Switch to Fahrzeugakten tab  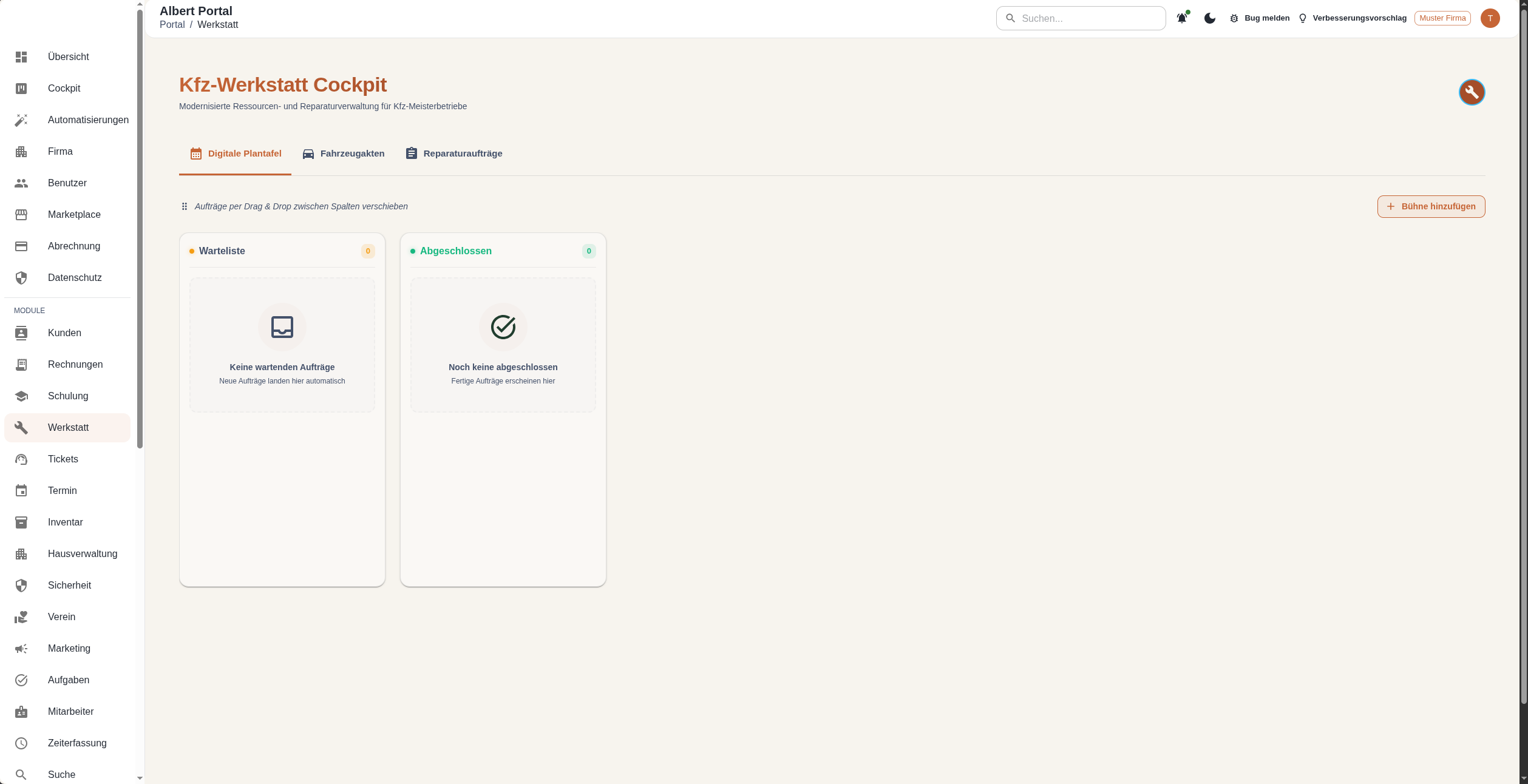344,154
